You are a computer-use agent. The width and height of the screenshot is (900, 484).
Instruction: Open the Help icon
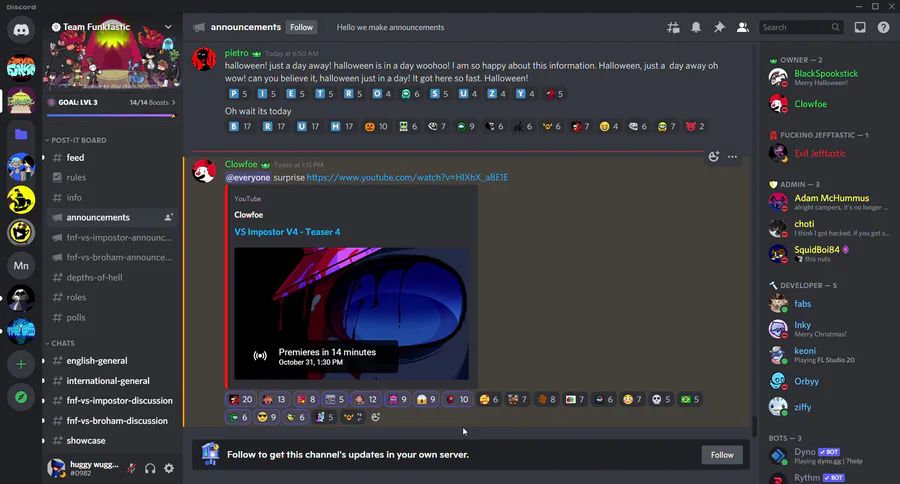[x=883, y=28]
